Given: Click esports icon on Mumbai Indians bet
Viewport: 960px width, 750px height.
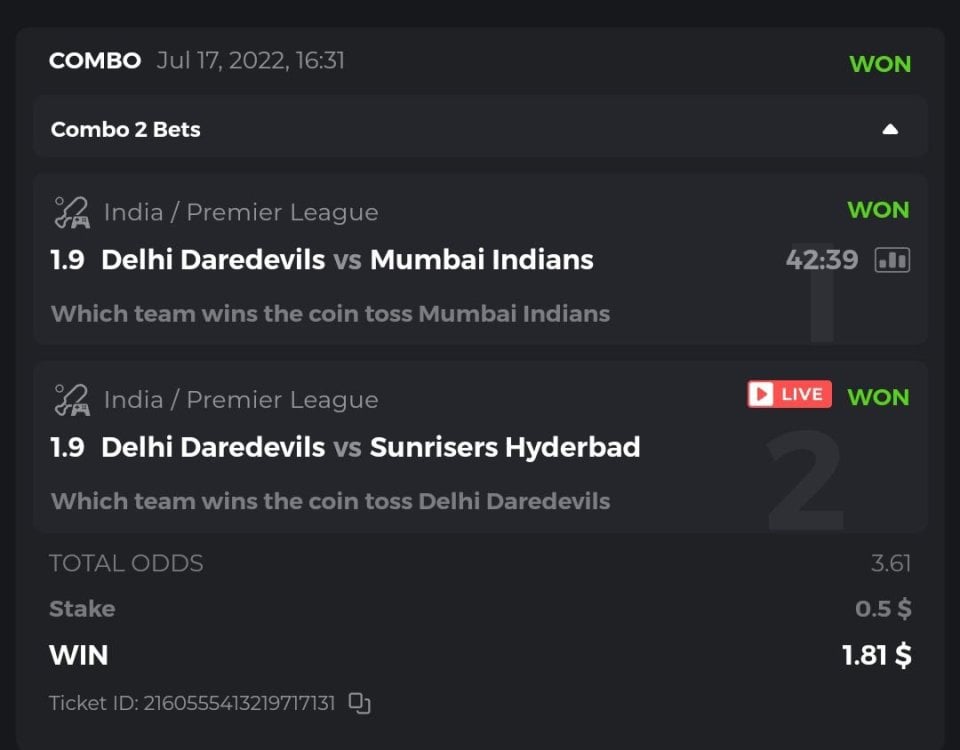Looking at the screenshot, I should 71,212.
